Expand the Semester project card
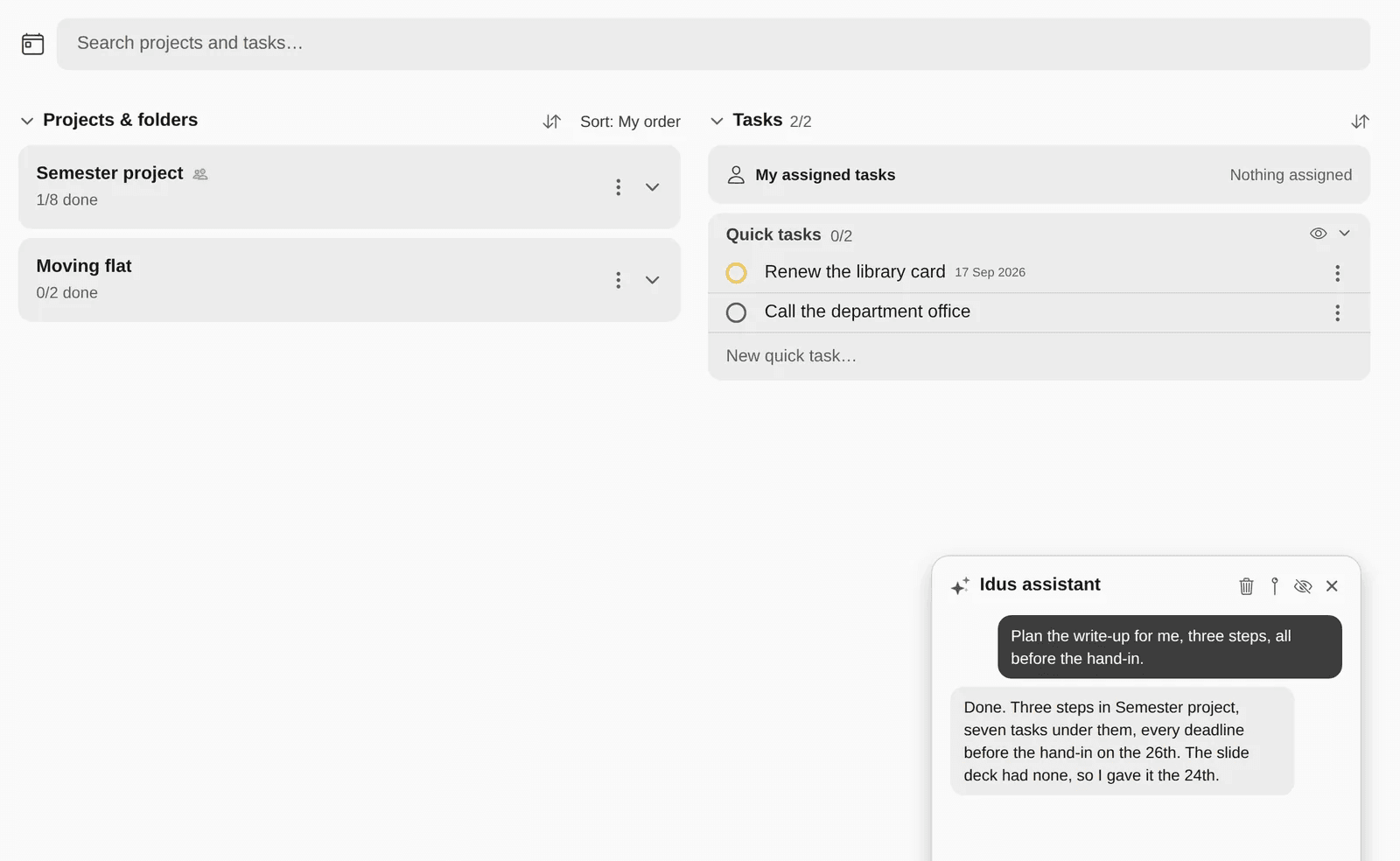1400x861 pixels. (x=652, y=187)
